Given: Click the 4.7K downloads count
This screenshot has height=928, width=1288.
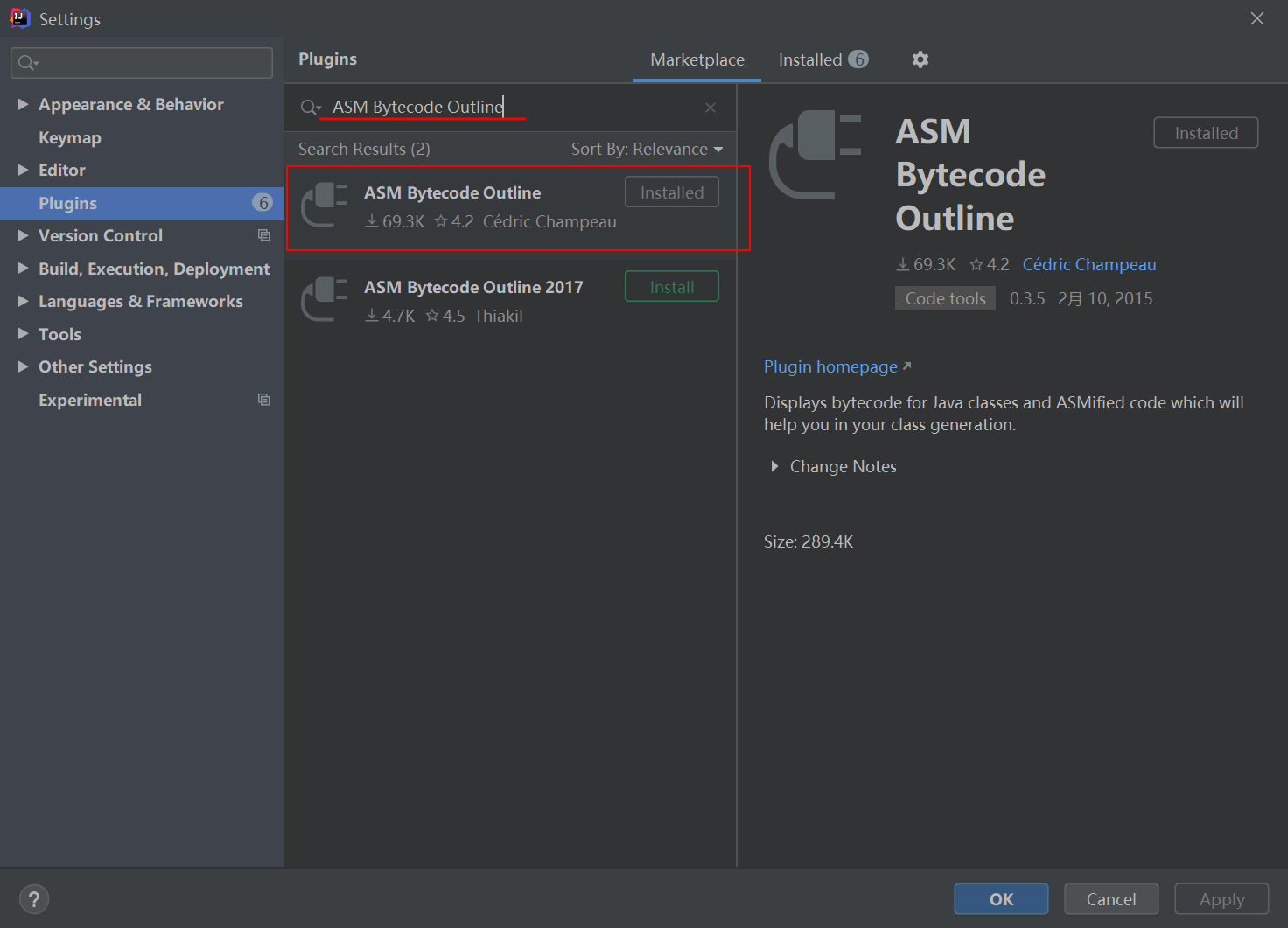Looking at the screenshot, I should pos(390,316).
